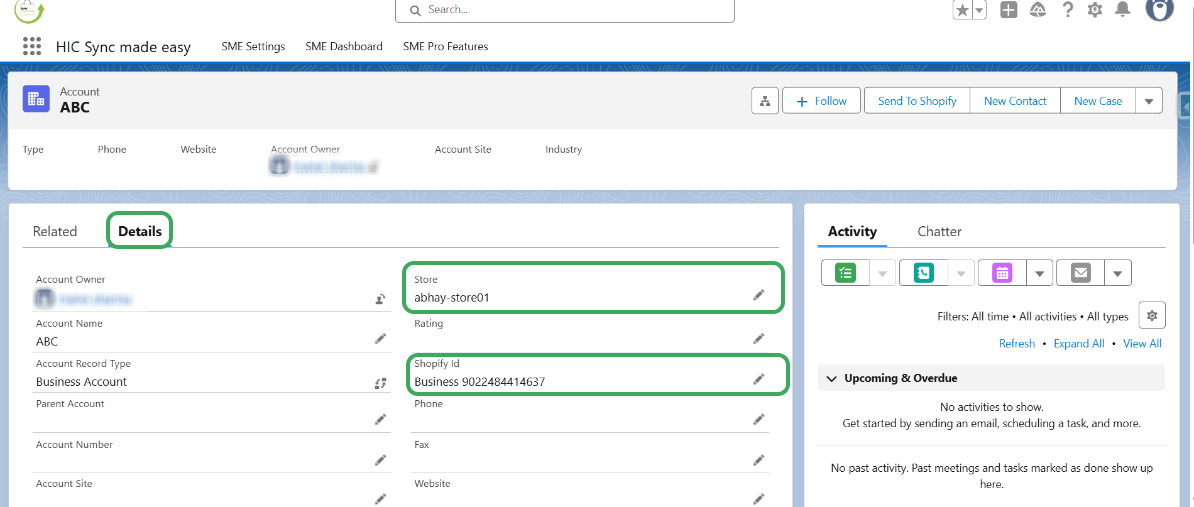Open the Setup gear icon
The image size is (1194, 507).
coord(1095,10)
